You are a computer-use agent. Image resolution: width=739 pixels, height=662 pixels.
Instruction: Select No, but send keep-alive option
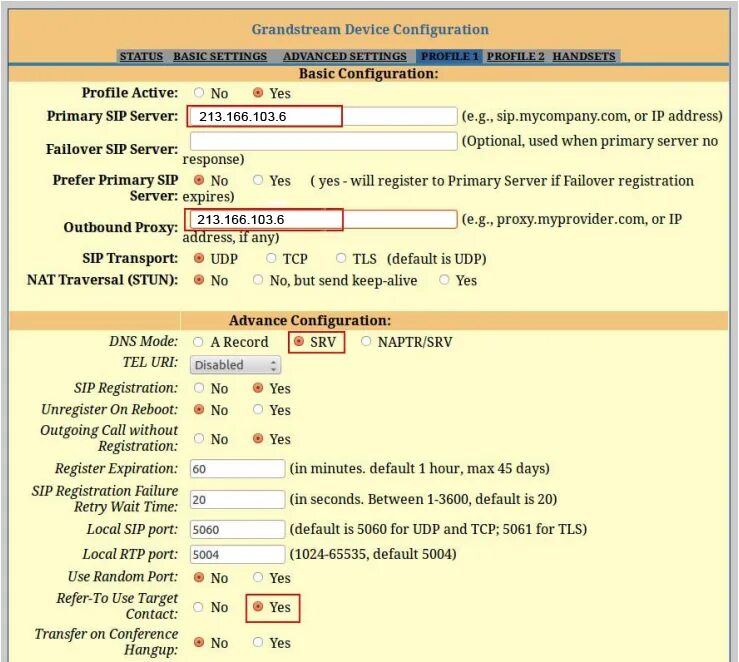click(x=258, y=280)
